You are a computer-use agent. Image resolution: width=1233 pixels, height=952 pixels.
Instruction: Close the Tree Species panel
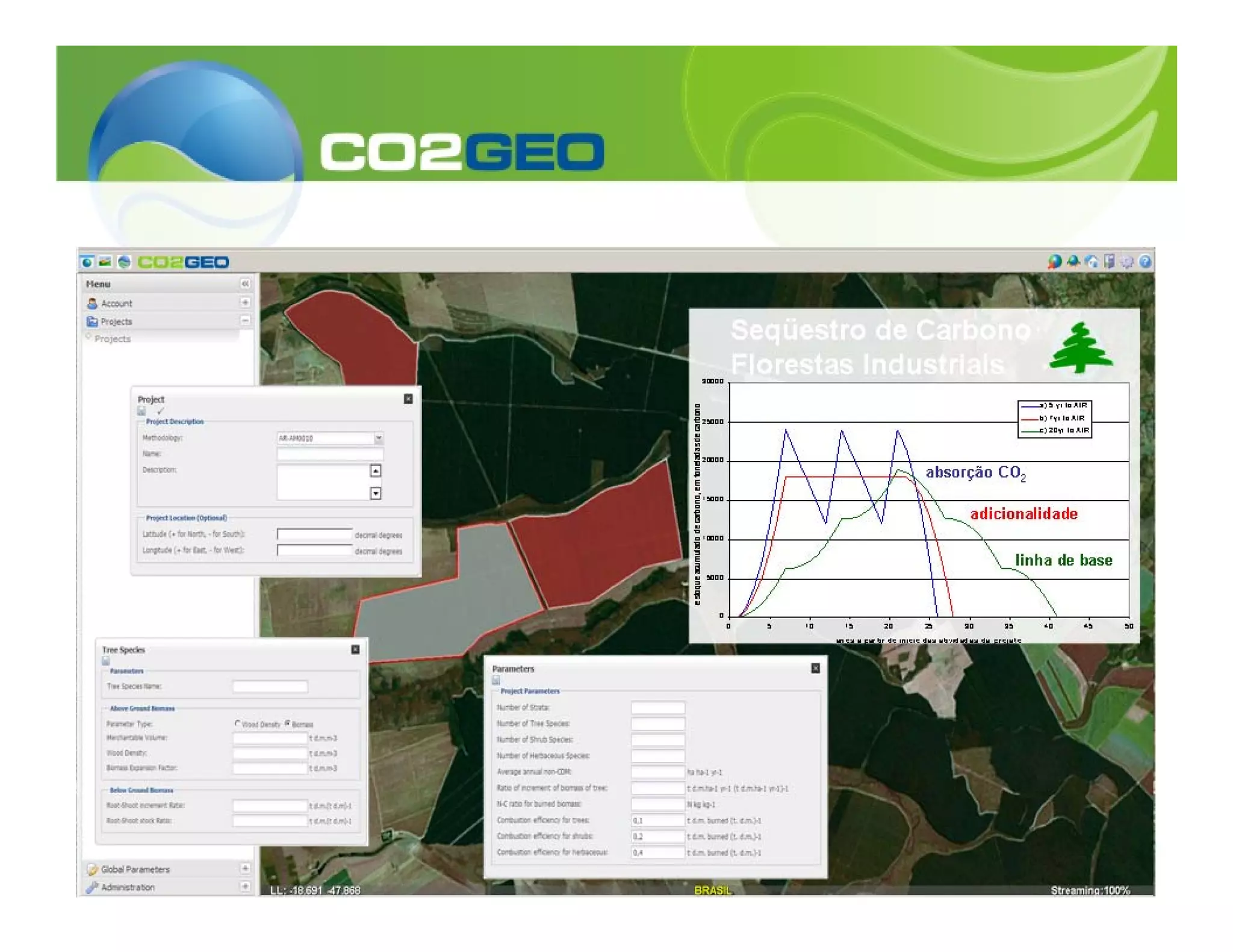click(355, 649)
